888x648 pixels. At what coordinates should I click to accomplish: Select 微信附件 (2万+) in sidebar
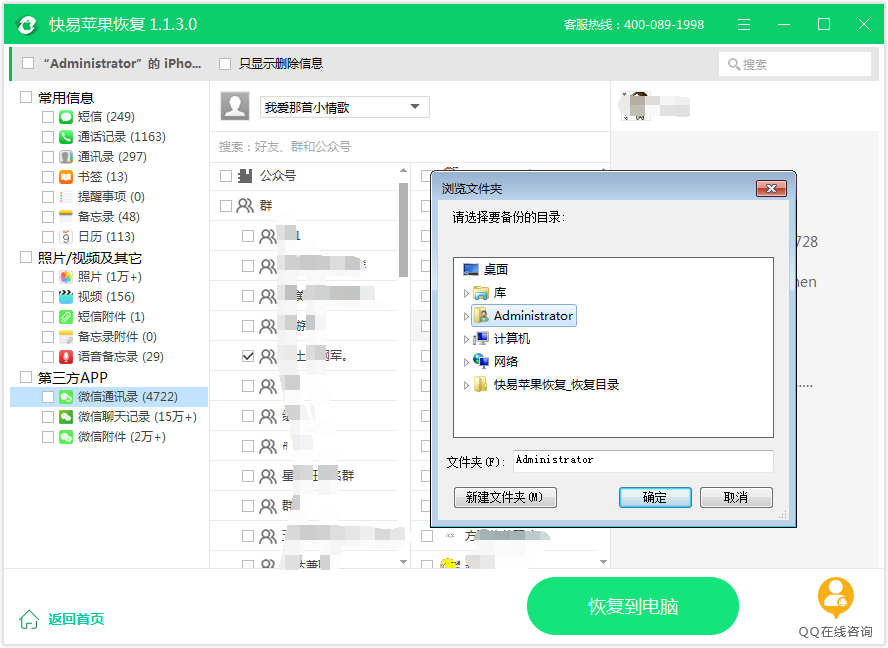[122, 437]
